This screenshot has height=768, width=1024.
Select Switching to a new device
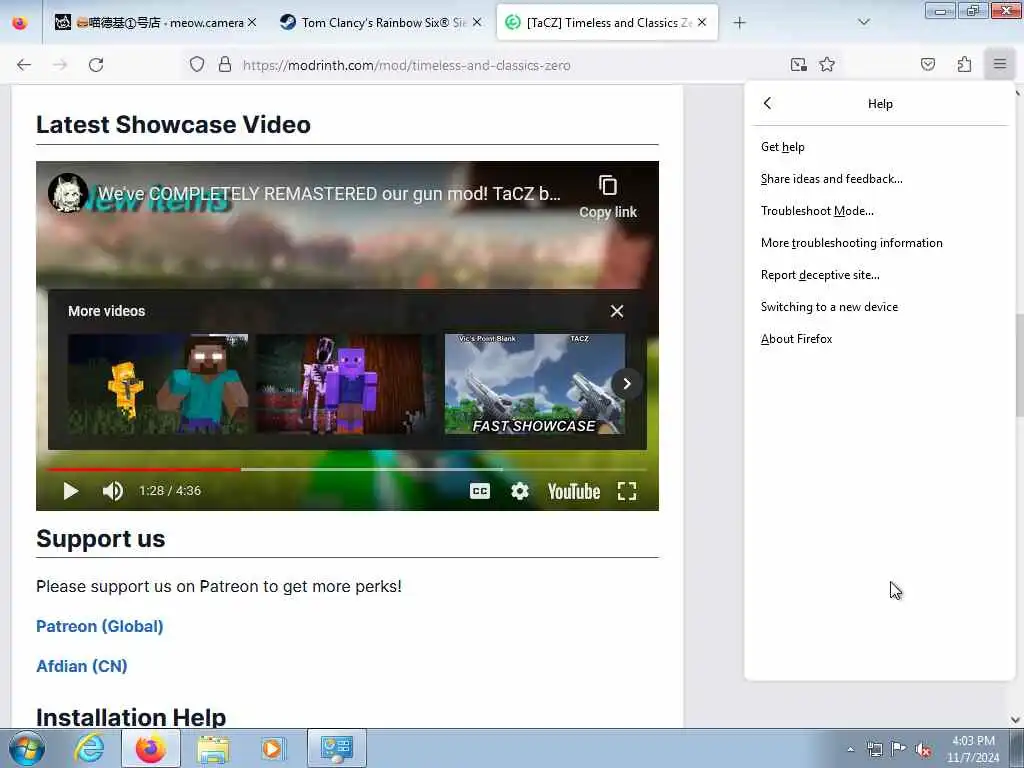(880, 307)
